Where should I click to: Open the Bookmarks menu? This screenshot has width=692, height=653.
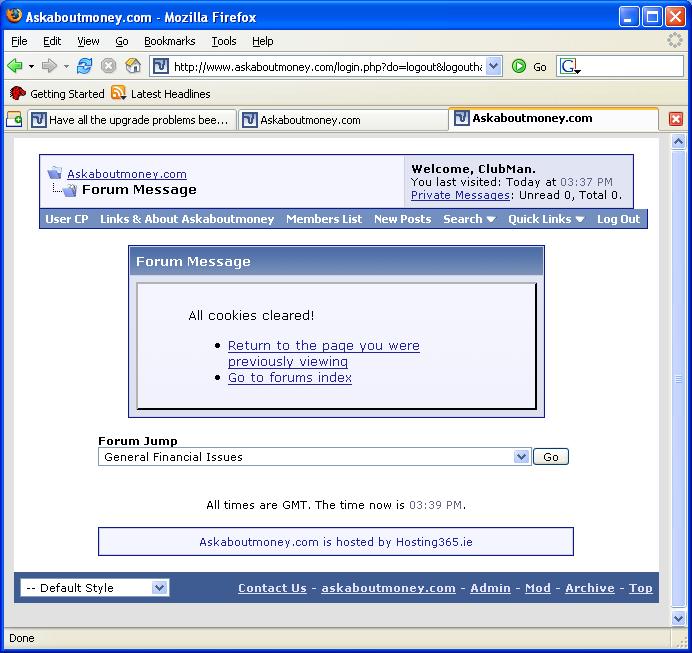pos(169,41)
